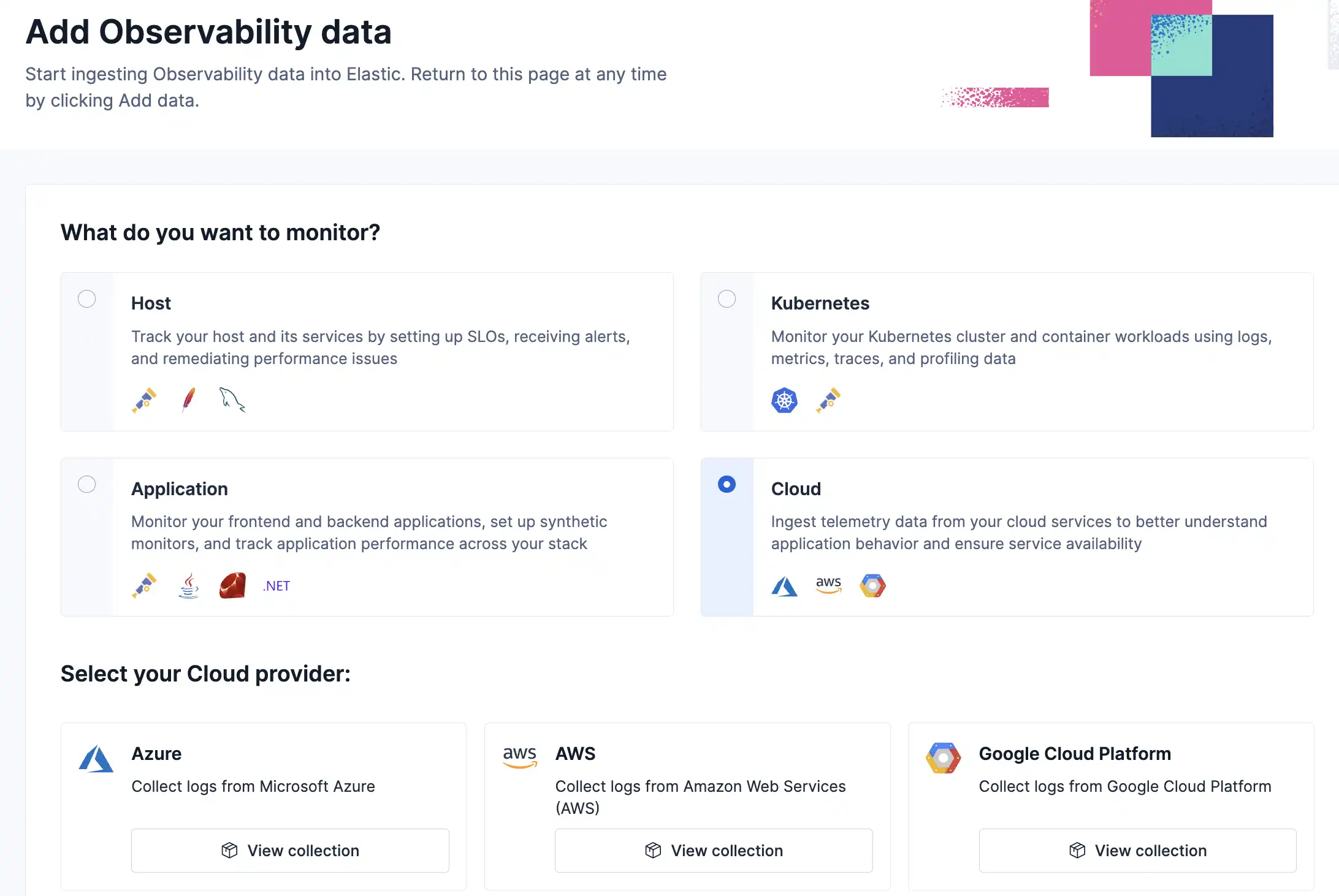This screenshot has height=896, width=1339.
Task: Open View collection for Google Cloud Platform
Action: tap(1137, 851)
